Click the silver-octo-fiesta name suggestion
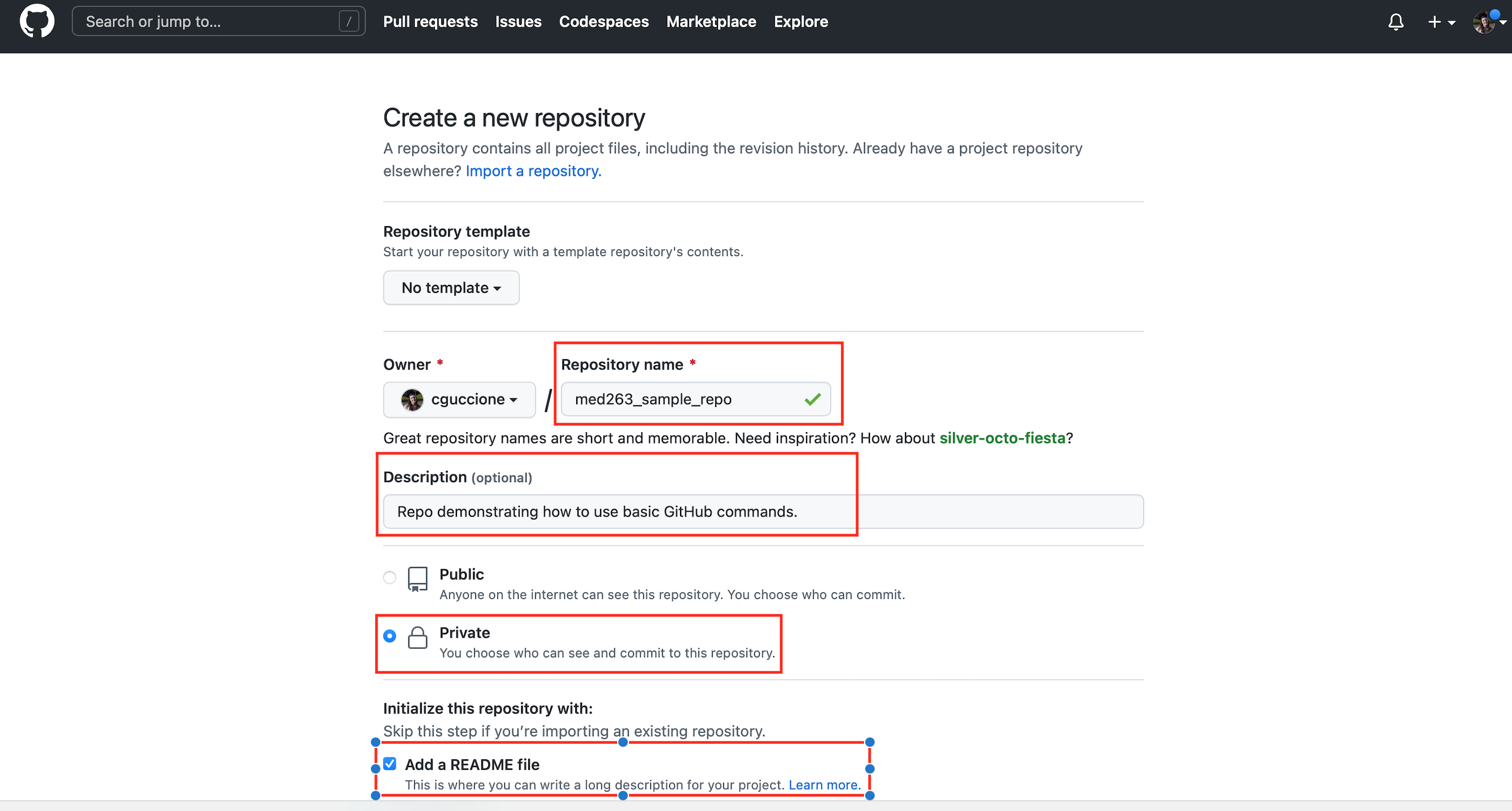The width and height of the screenshot is (1512, 811). click(1002, 438)
